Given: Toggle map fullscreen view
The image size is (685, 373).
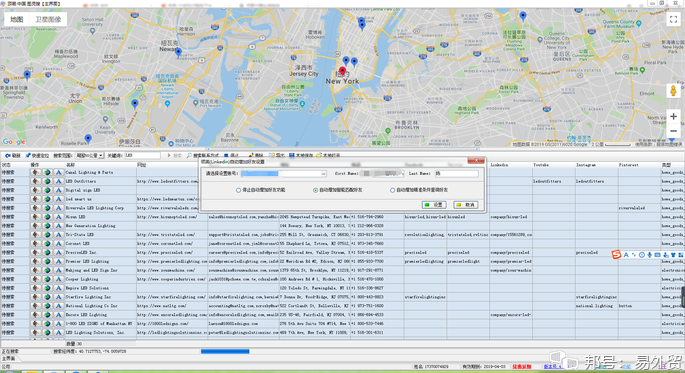Looking at the screenshot, I should (673, 19).
